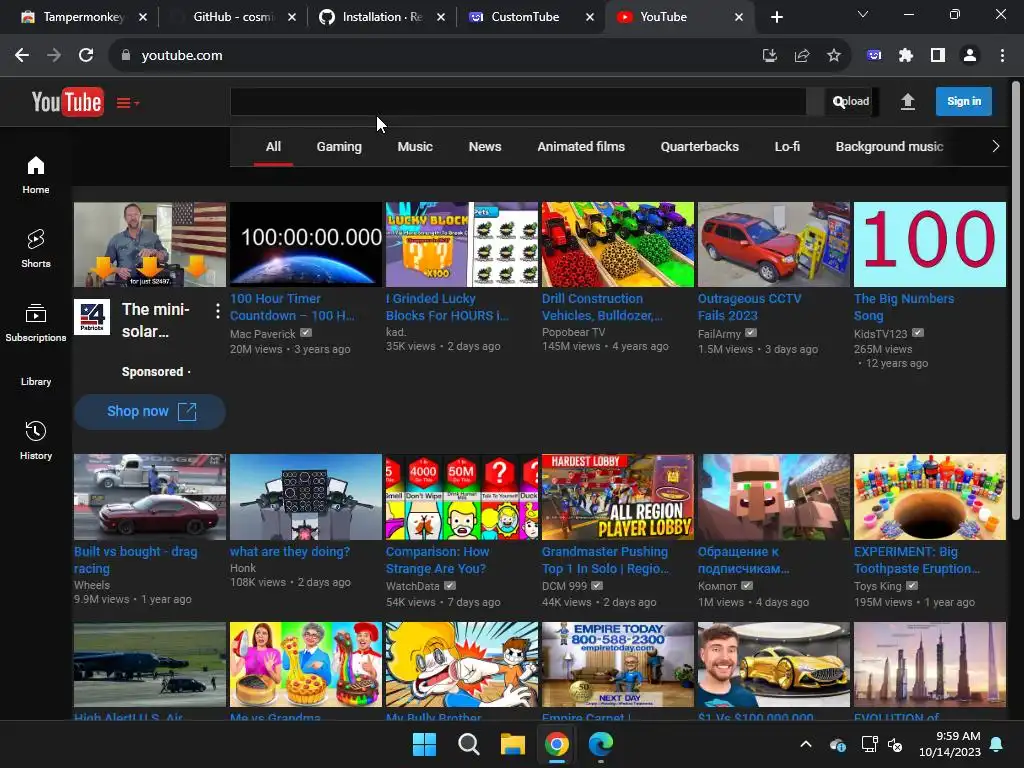Screen dimensions: 1024x768
Task: Open Grandmaster Pushing Top 1 thumbnail
Action: point(618,497)
